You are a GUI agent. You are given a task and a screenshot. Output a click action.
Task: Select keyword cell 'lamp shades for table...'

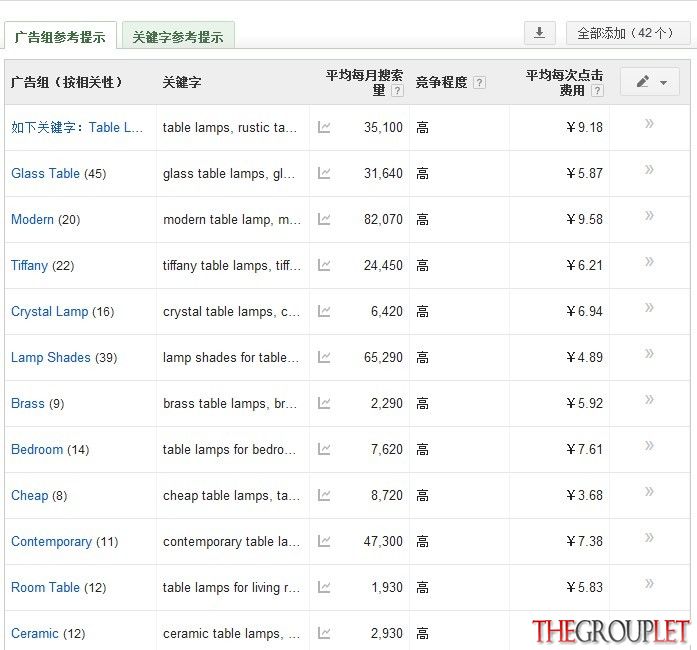tap(230, 357)
